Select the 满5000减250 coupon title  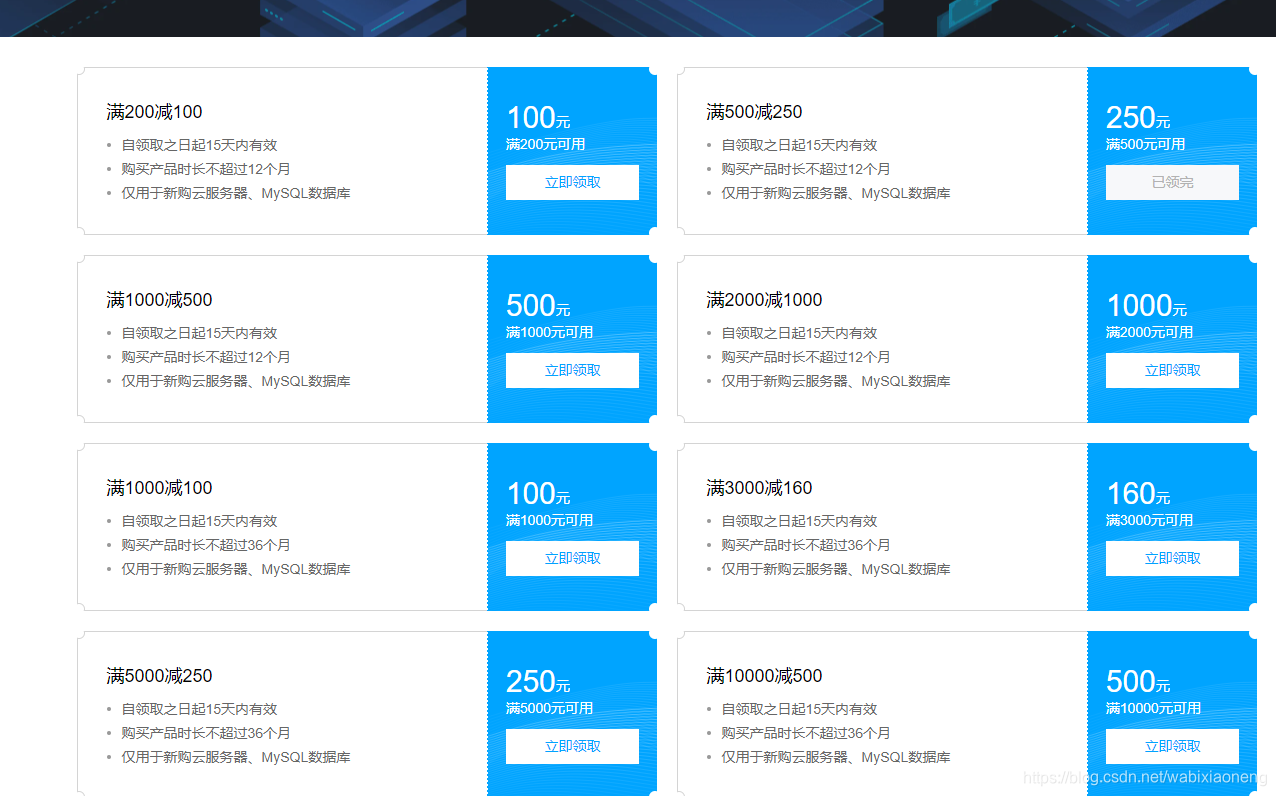[159, 676]
